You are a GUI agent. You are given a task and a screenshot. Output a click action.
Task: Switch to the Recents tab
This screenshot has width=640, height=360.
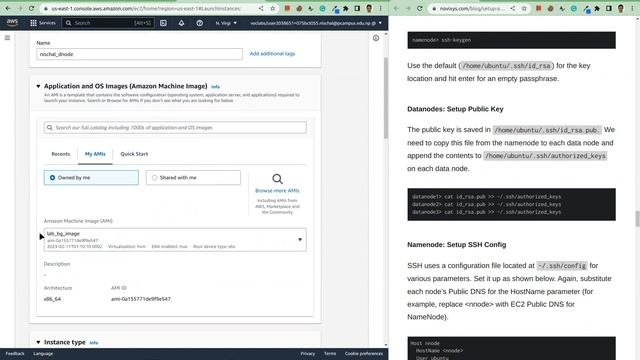[x=60, y=154]
